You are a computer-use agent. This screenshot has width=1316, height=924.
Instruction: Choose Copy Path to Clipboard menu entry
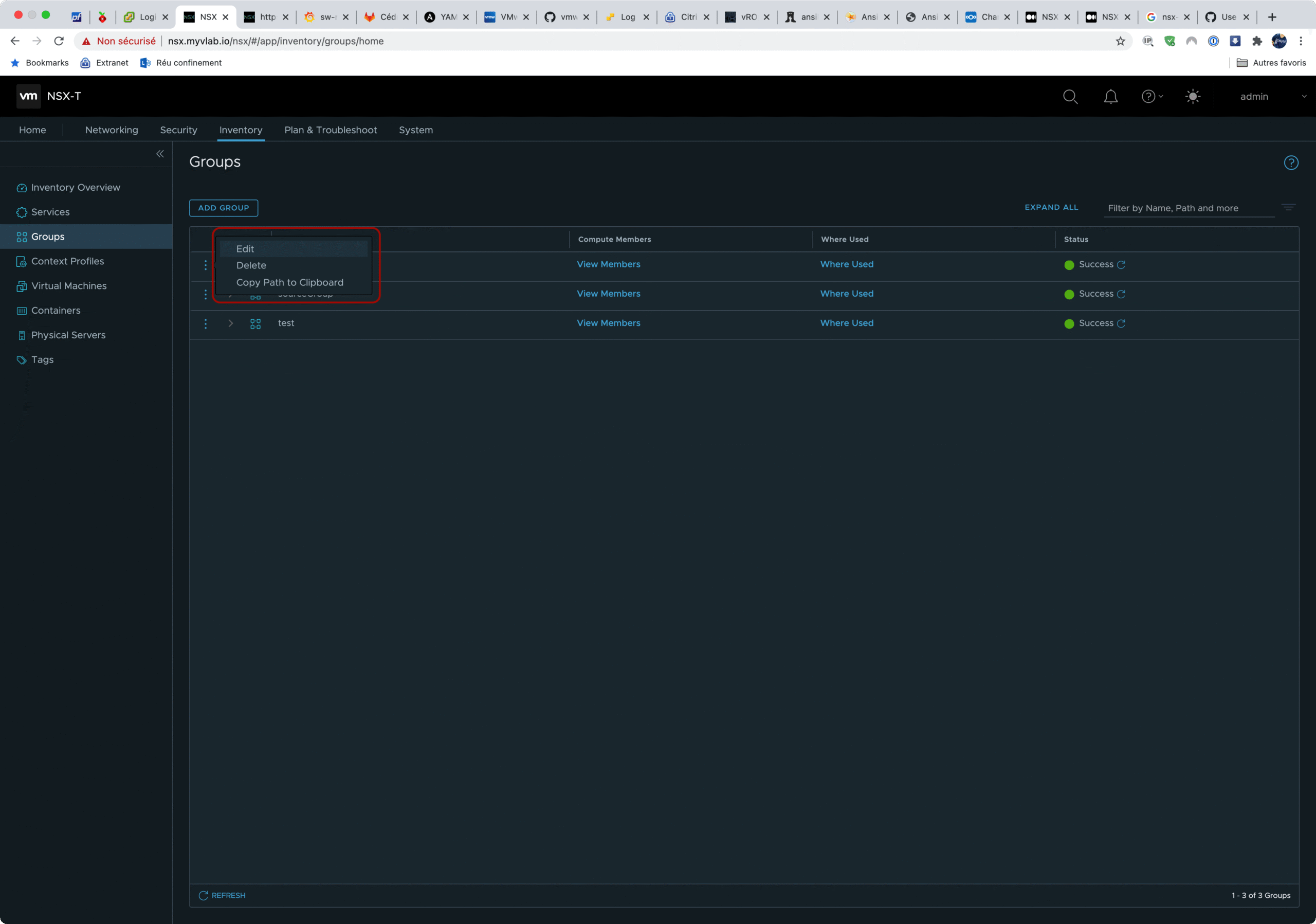(x=289, y=283)
